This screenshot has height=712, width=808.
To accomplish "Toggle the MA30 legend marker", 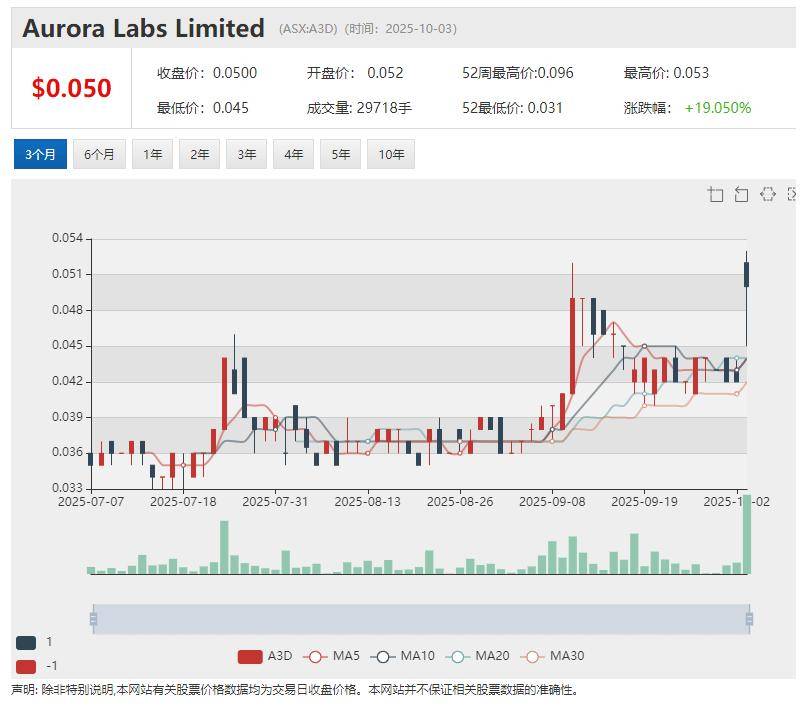I will click(551, 656).
